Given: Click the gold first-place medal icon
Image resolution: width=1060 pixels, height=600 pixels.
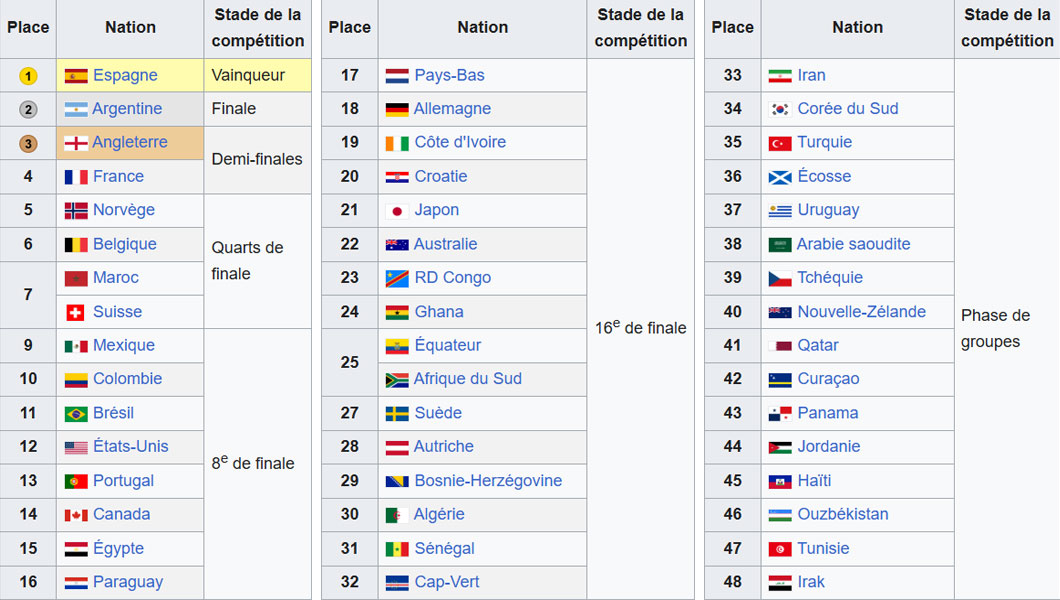Looking at the screenshot, I should click(28, 76).
